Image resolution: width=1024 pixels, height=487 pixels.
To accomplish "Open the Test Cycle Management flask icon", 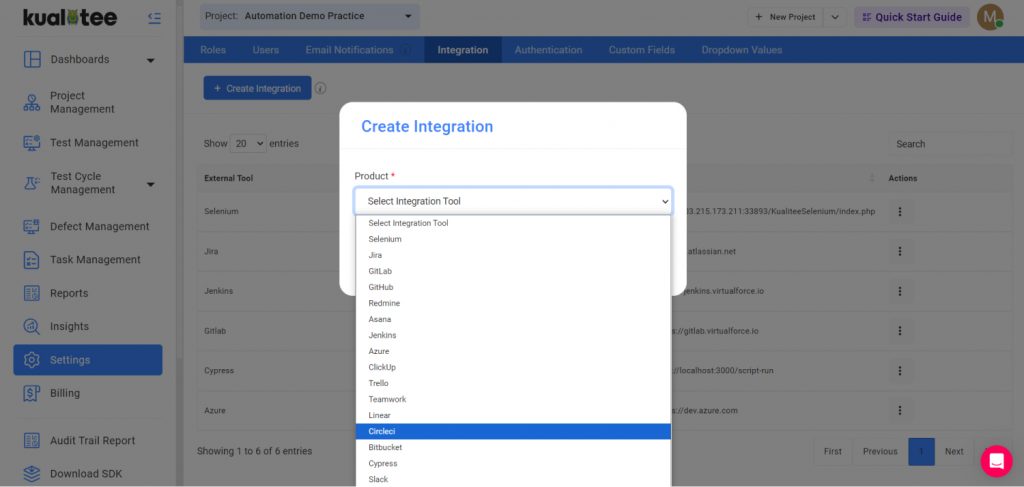I will (x=32, y=183).
